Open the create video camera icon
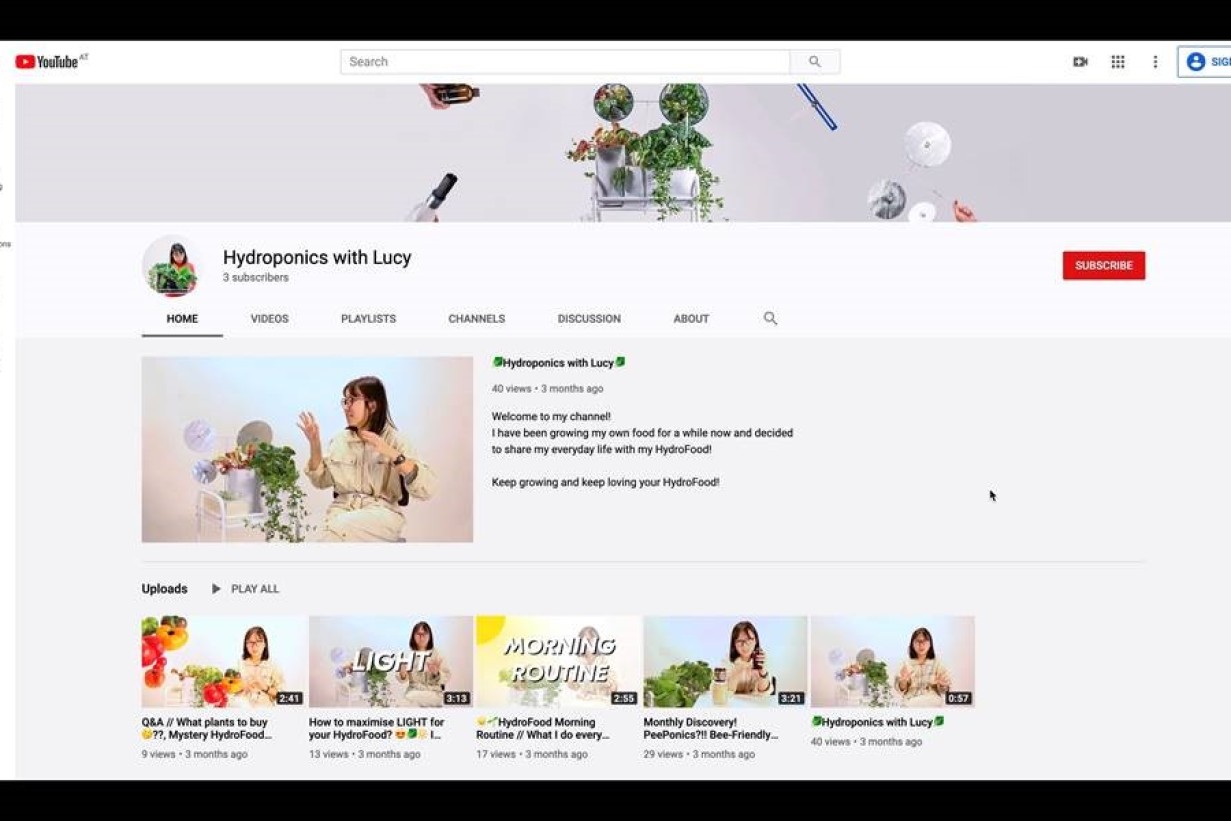Viewport: 1231px width, 821px height. click(x=1080, y=62)
